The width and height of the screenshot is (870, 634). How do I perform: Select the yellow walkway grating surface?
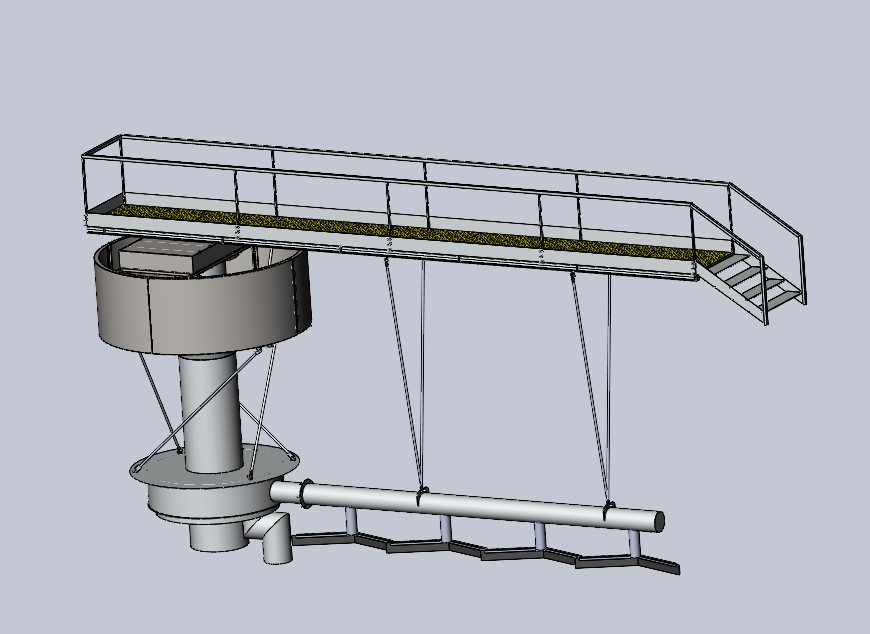[x=400, y=232]
